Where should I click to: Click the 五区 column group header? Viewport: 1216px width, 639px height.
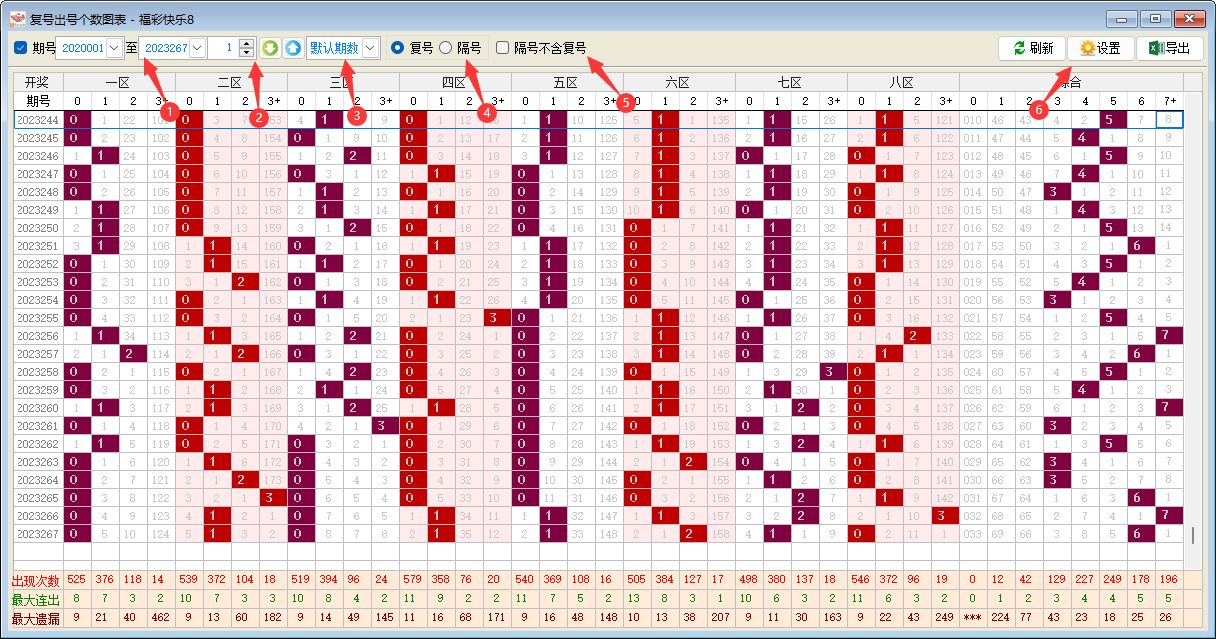click(x=566, y=82)
